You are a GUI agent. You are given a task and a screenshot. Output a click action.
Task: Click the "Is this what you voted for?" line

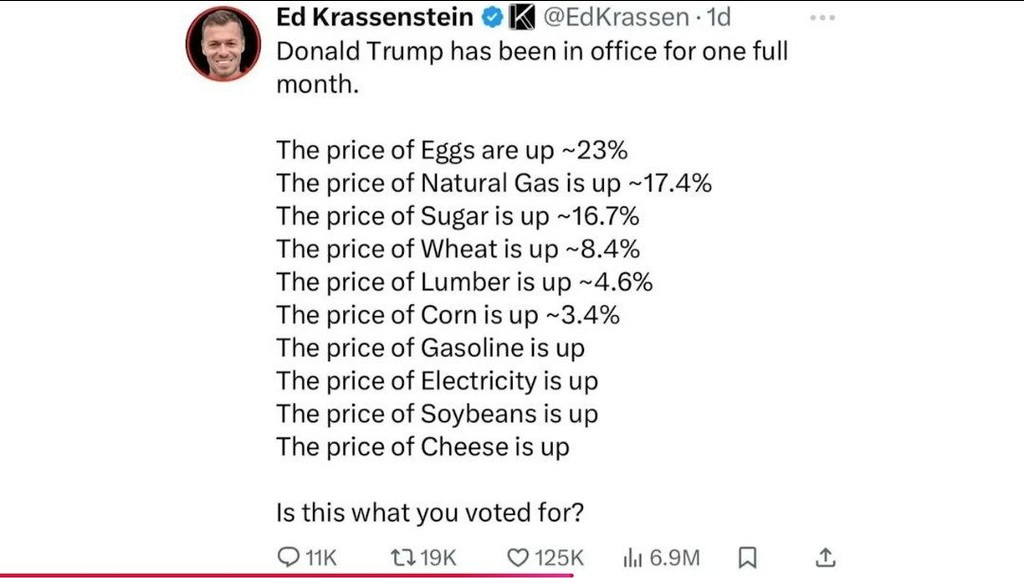tap(430, 512)
